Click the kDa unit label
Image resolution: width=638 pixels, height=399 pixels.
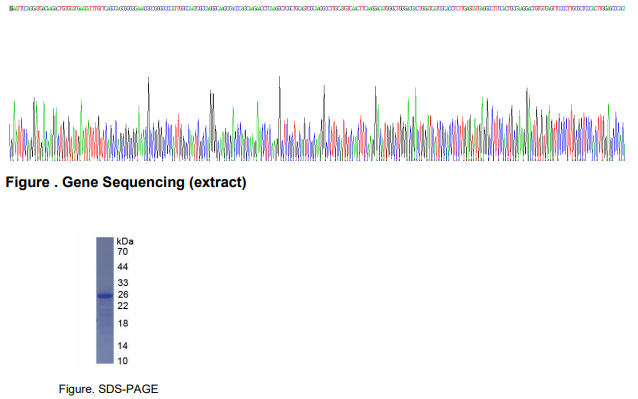[x=125, y=241]
